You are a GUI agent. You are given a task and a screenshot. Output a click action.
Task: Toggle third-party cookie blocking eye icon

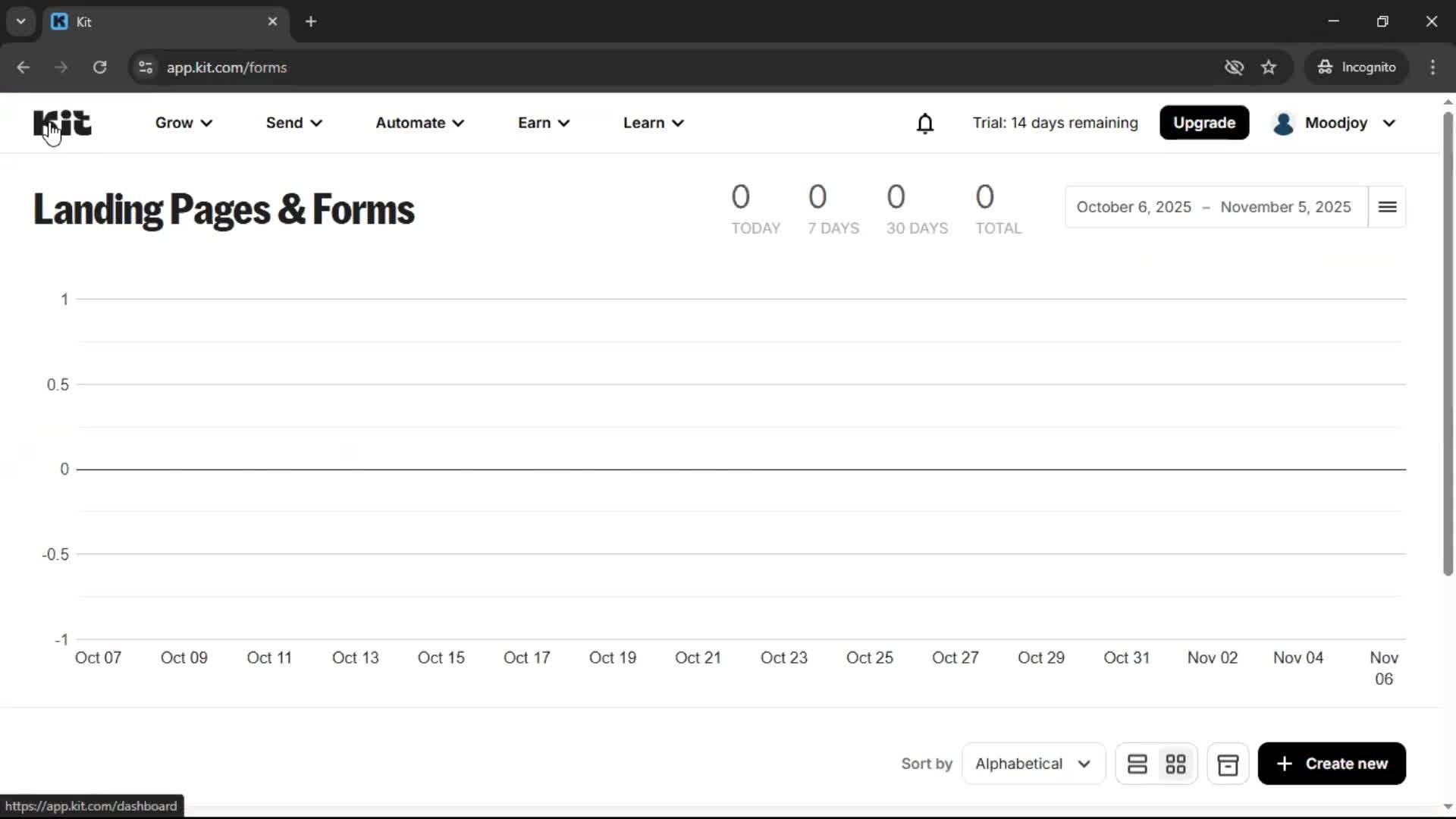(x=1234, y=67)
